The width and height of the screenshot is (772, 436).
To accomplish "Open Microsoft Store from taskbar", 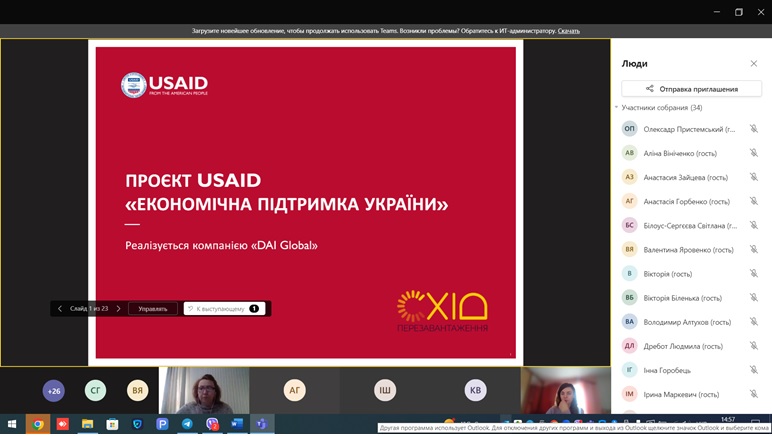I will point(112,424).
